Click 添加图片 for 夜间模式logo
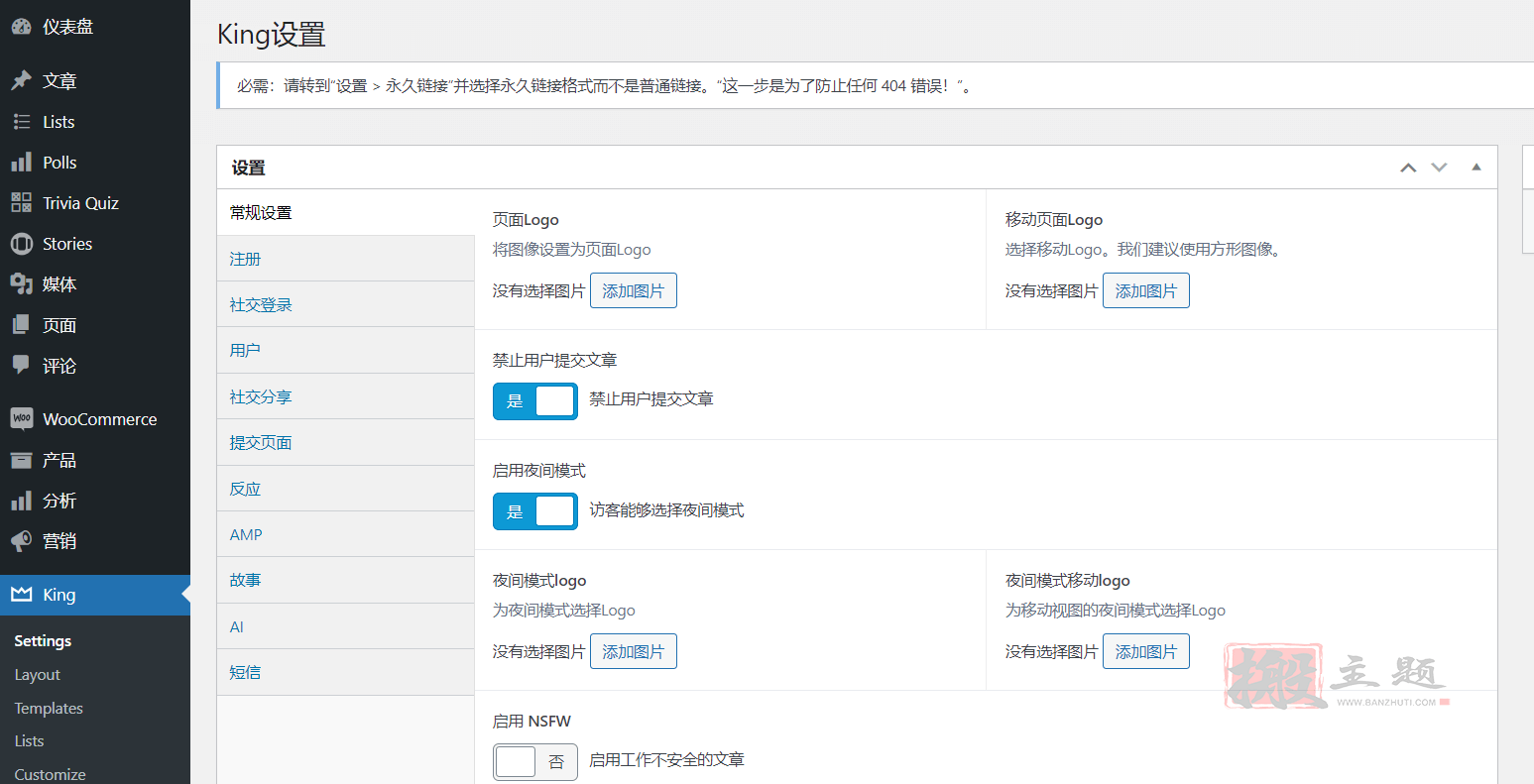1534x784 pixels. tap(634, 651)
